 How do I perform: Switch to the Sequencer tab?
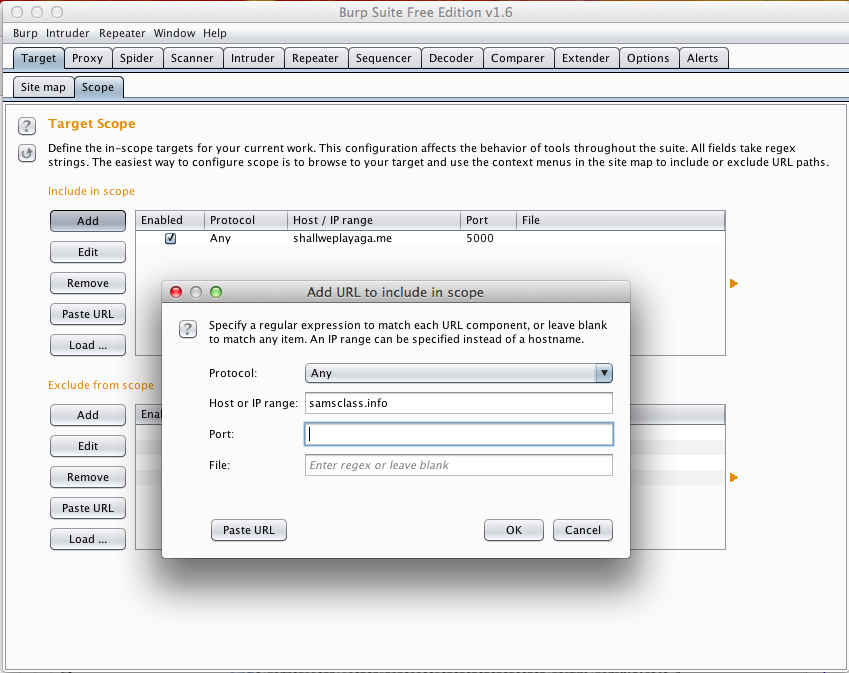(383, 58)
